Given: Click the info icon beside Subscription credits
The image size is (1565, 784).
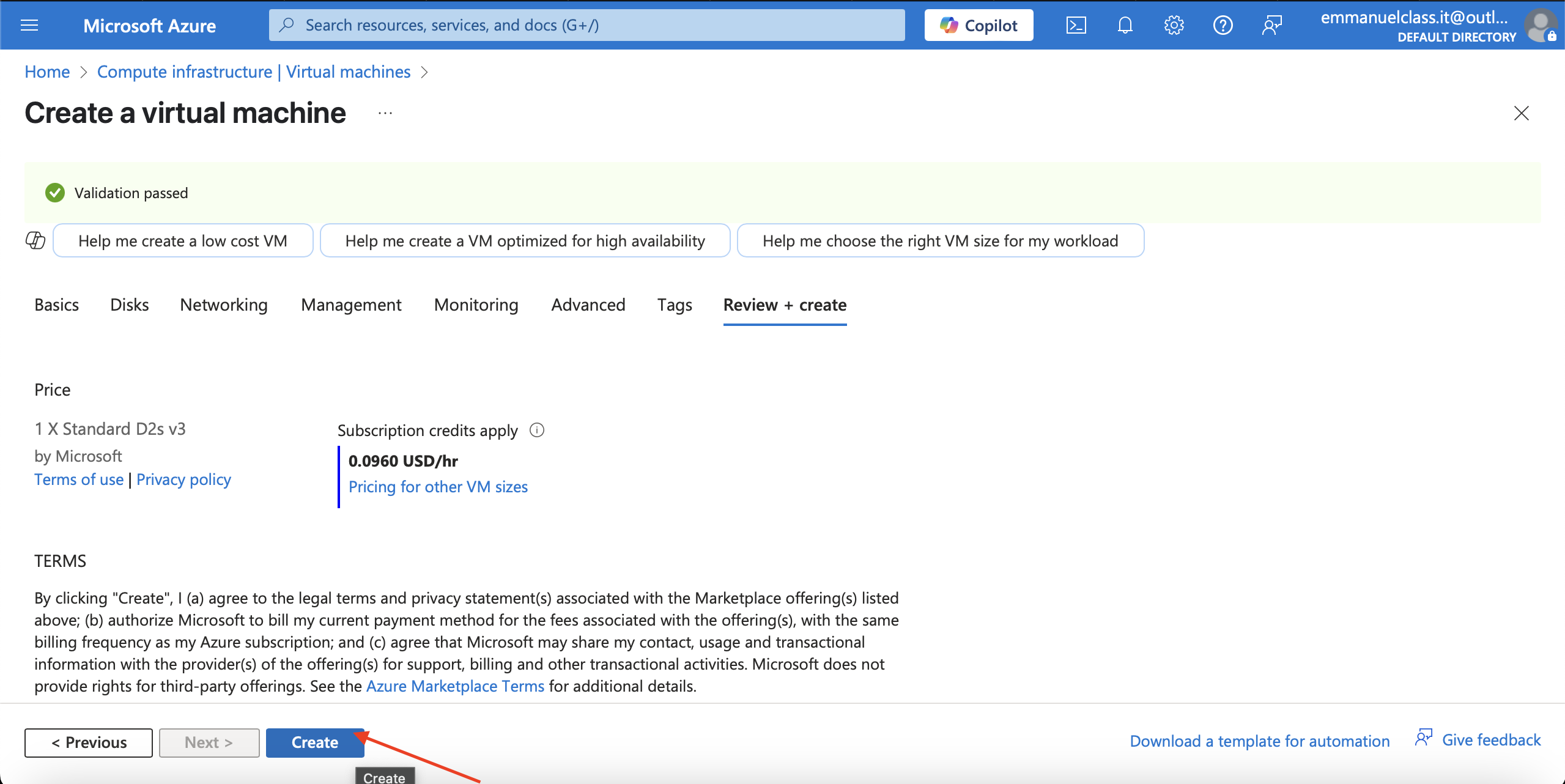Looking at the screenshot, I should tap(536, 430).
